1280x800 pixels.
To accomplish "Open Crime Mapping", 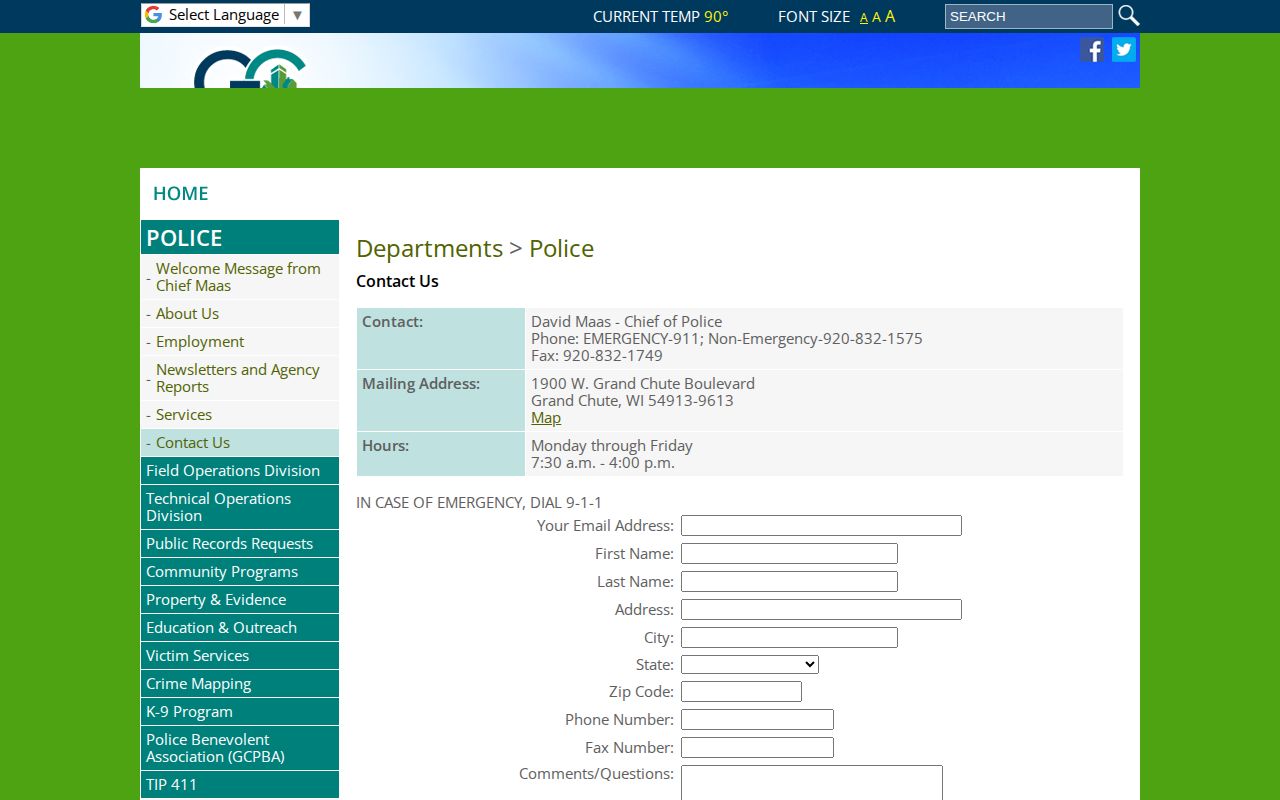I will click(x=240, y=684).
